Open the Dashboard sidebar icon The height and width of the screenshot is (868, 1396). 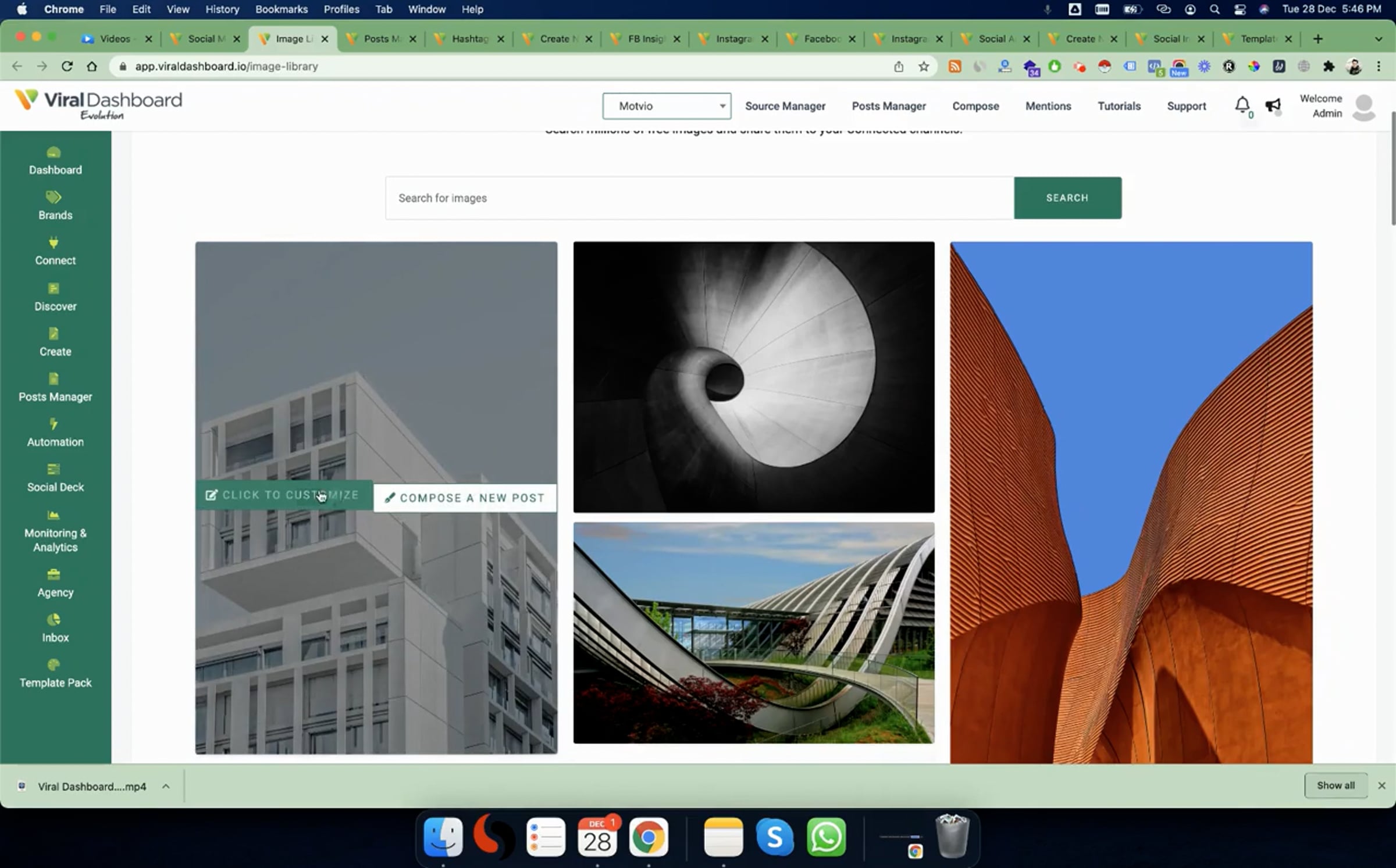[x=54, y=153]
